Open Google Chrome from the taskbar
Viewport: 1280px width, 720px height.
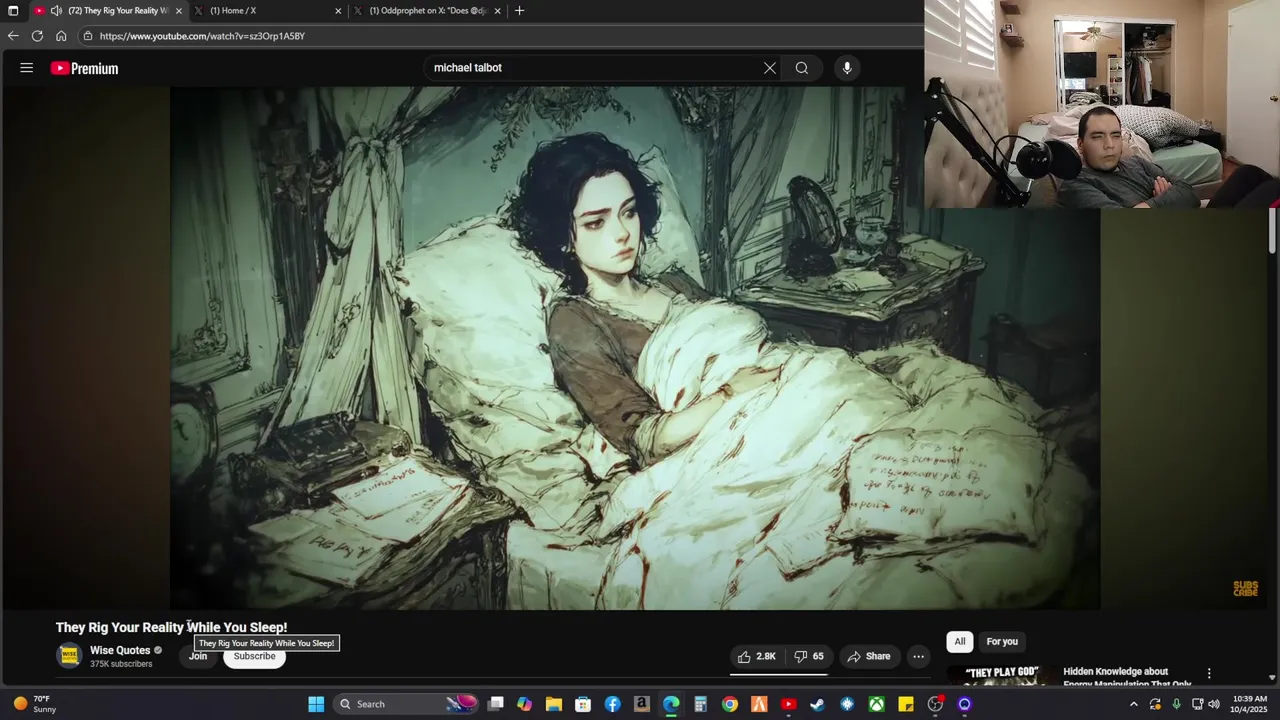tap(730, 704)
